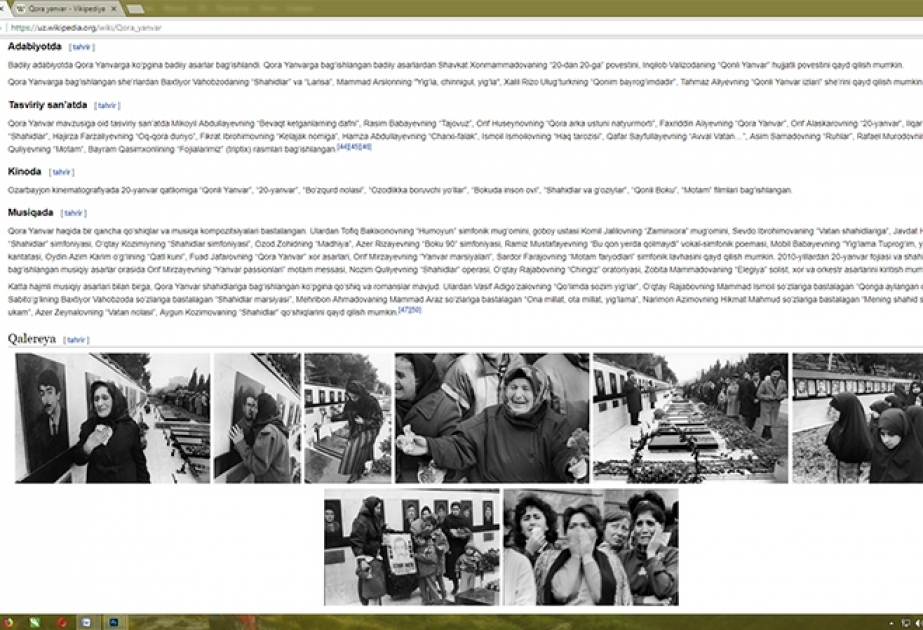Viewport: 923px width, 630px height.
Task: Open gallery photo of women in black veils
Action: (x=858, y=418)
